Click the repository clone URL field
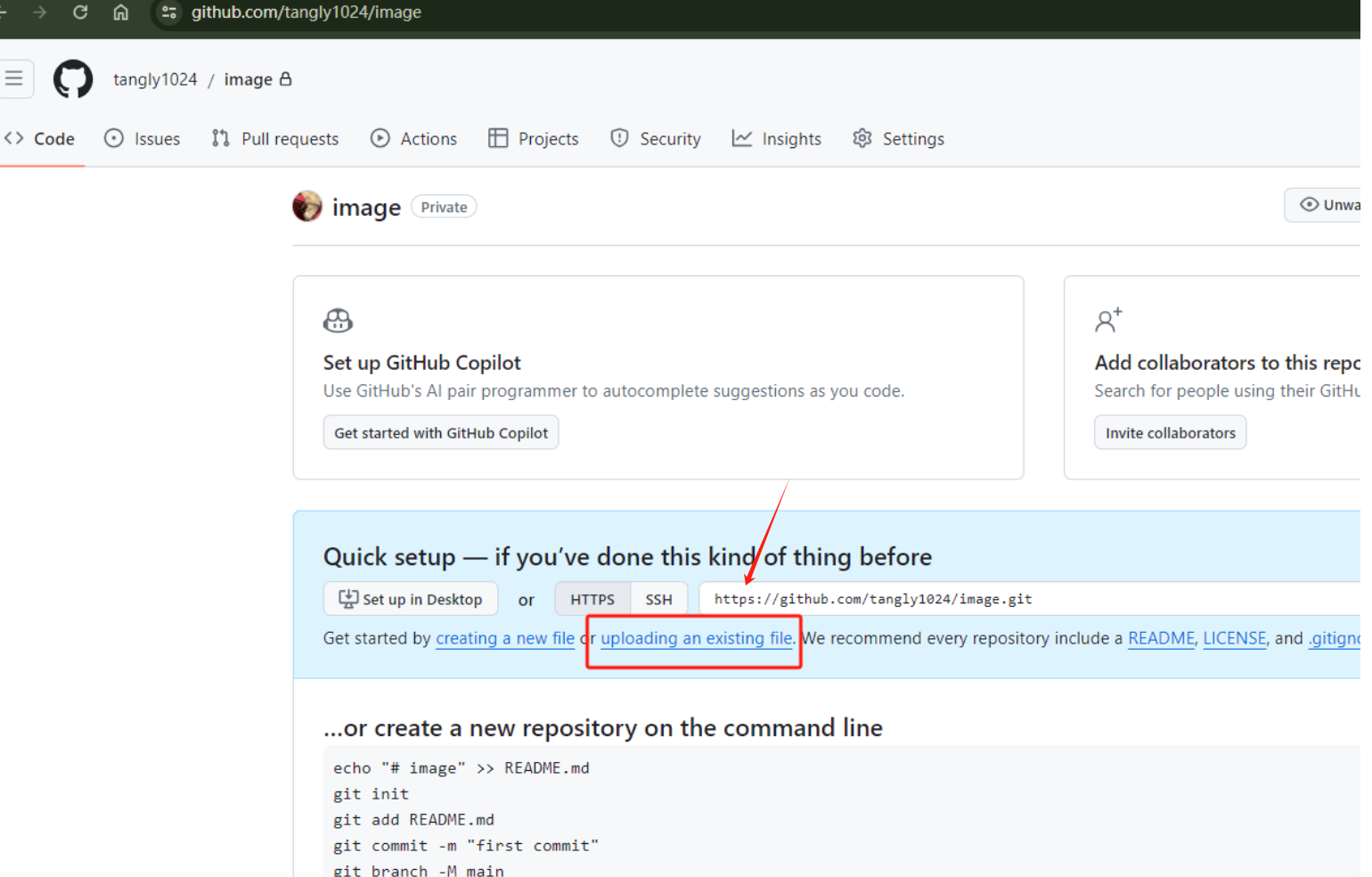 [1030, 600]
